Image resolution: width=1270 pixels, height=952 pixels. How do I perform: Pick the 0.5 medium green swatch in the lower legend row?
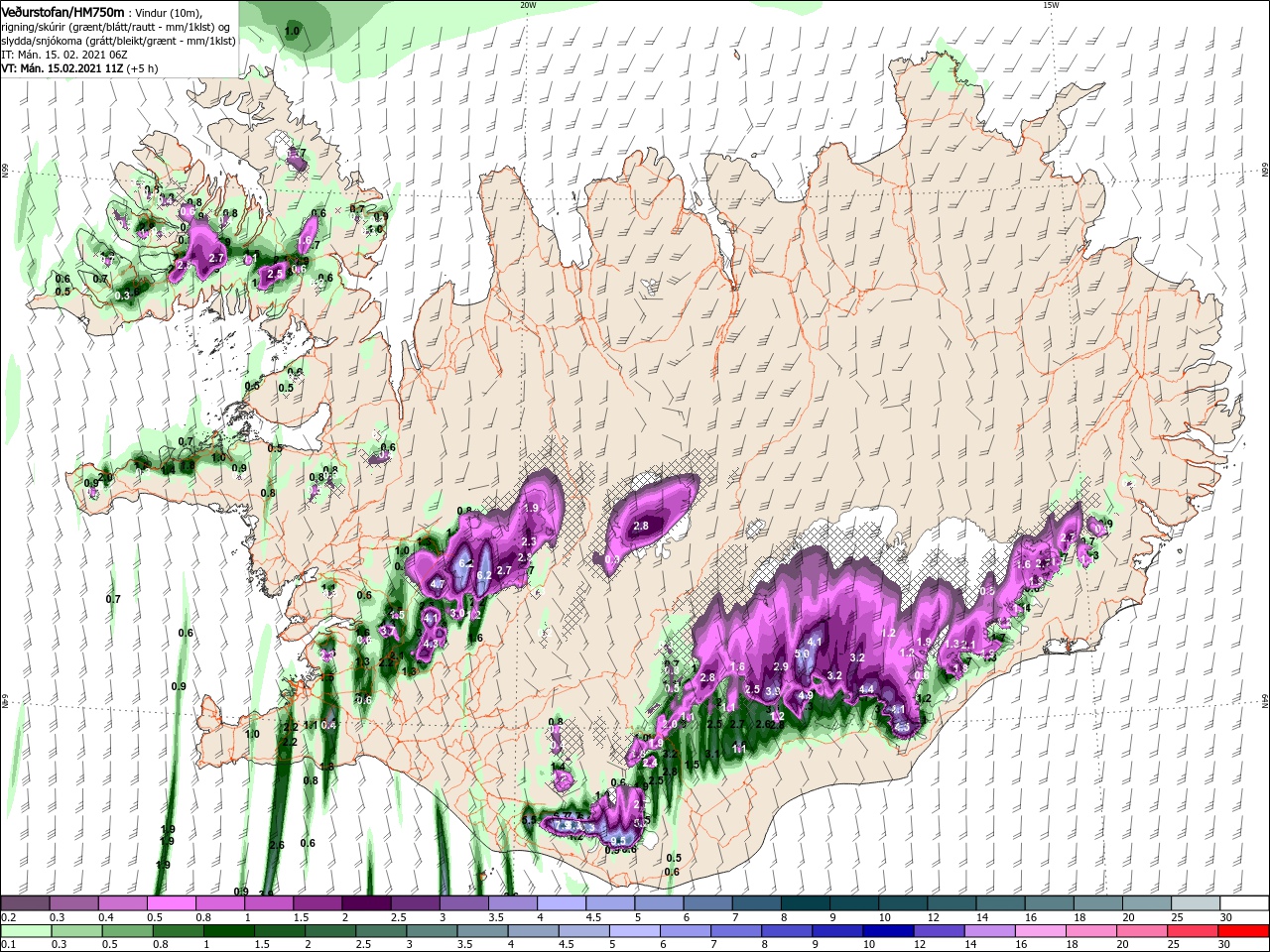[128, 930]
